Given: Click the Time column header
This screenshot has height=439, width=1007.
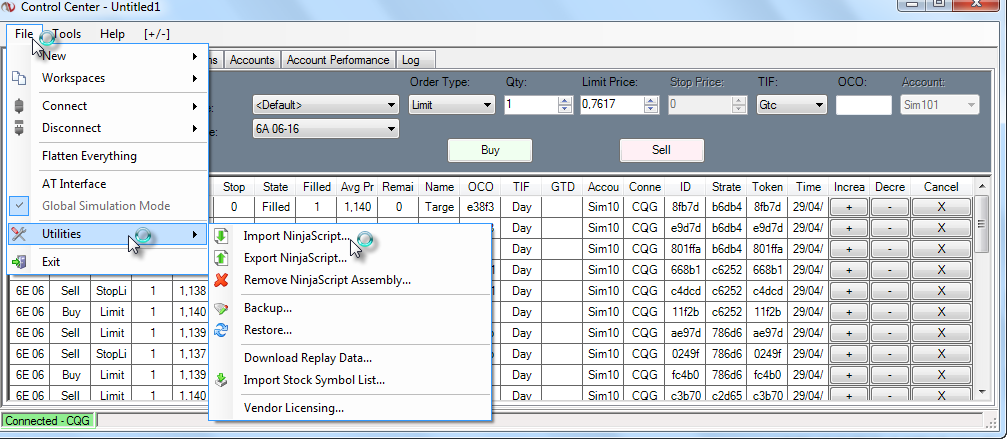Looking at the screenshot, I should [x=808, y=187].
